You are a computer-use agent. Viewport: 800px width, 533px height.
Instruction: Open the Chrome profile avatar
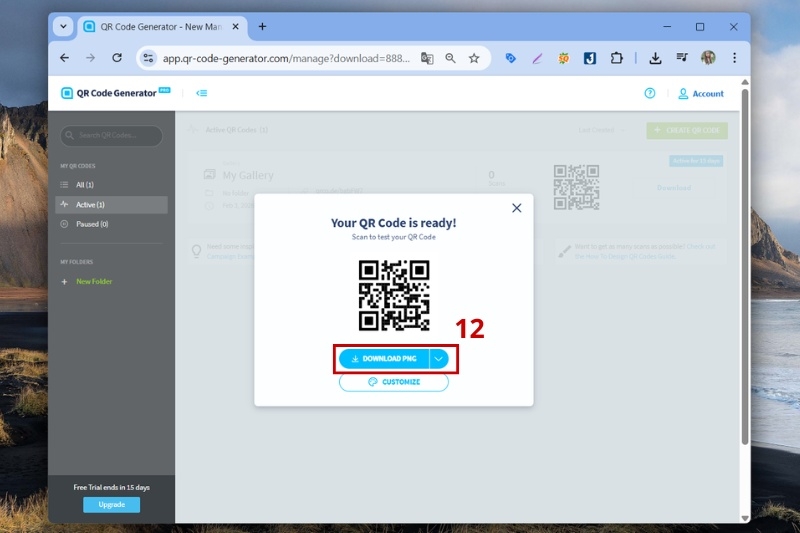[708, 58]
